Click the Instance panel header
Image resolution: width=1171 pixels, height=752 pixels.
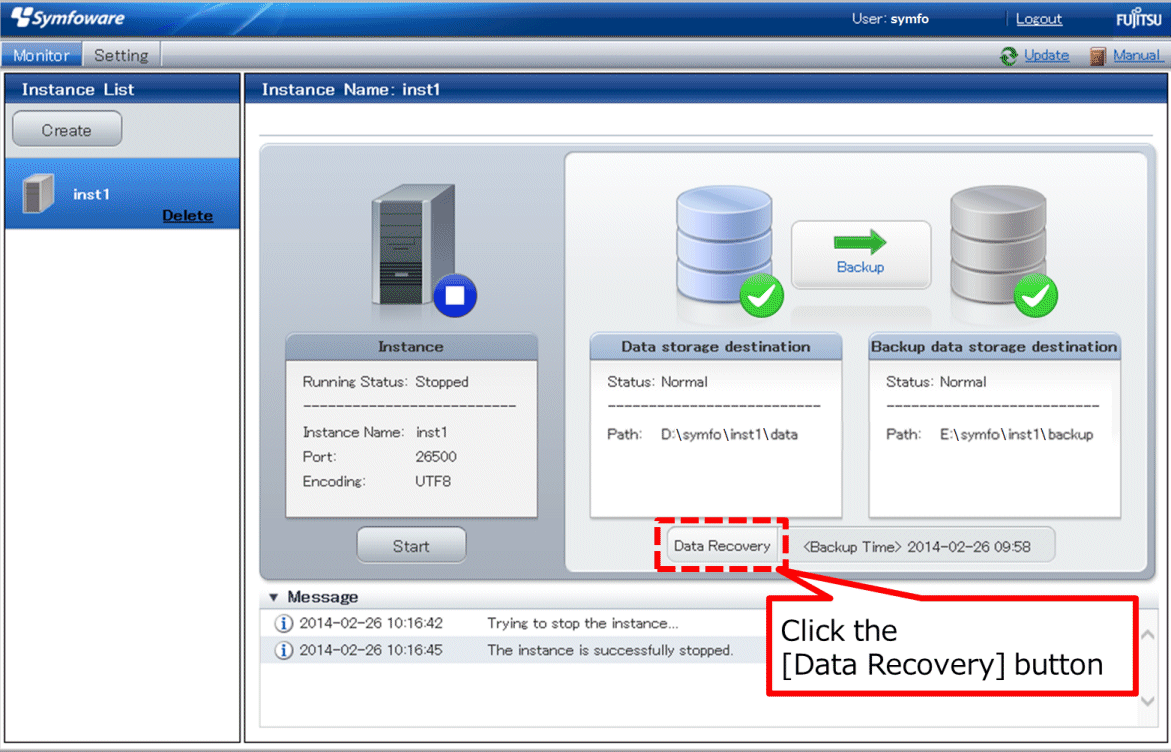(x=411, y=347)
